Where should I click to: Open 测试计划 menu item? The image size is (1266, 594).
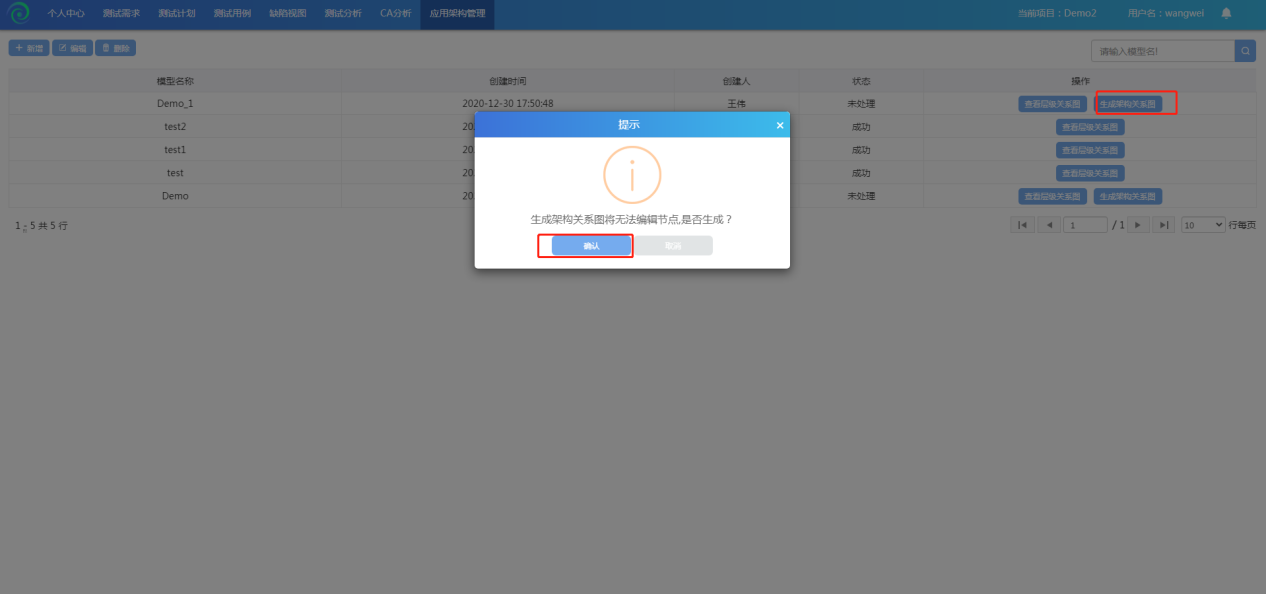point(176,14)
